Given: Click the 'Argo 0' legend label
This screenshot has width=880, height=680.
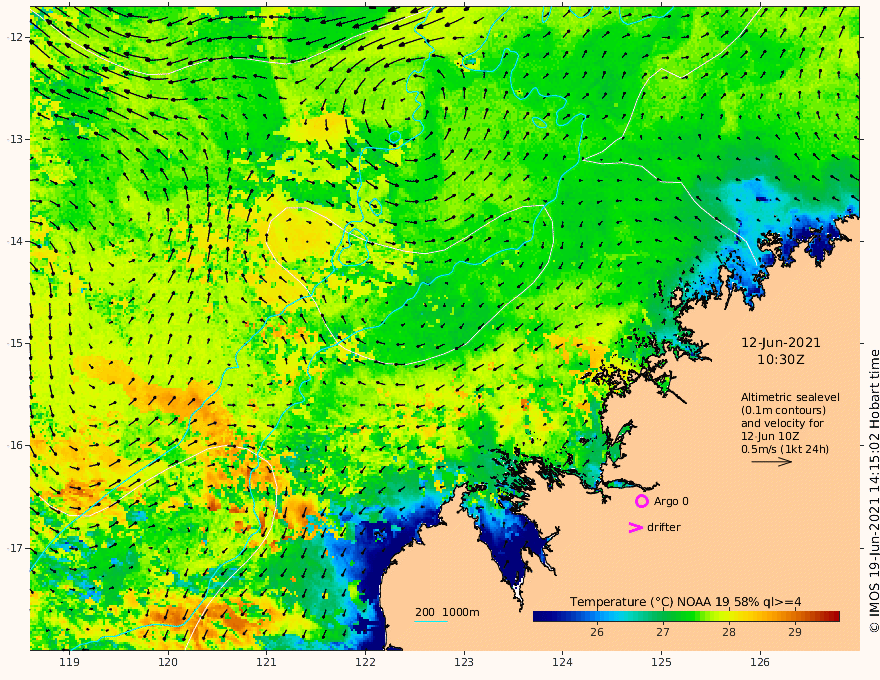Looking at the screenshot, I should click(x=671, y=502).
